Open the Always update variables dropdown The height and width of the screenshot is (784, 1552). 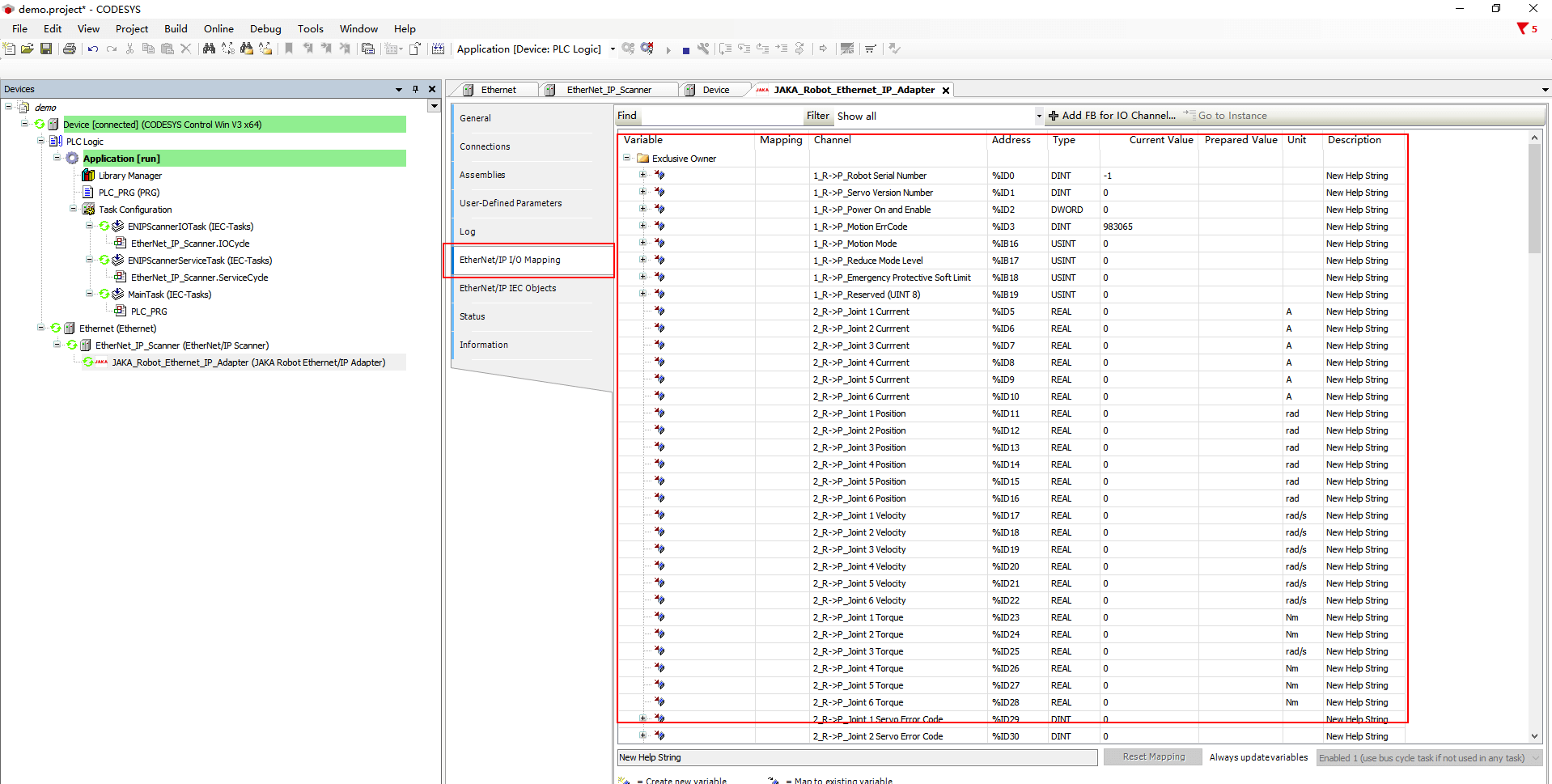coord(1428,758)
